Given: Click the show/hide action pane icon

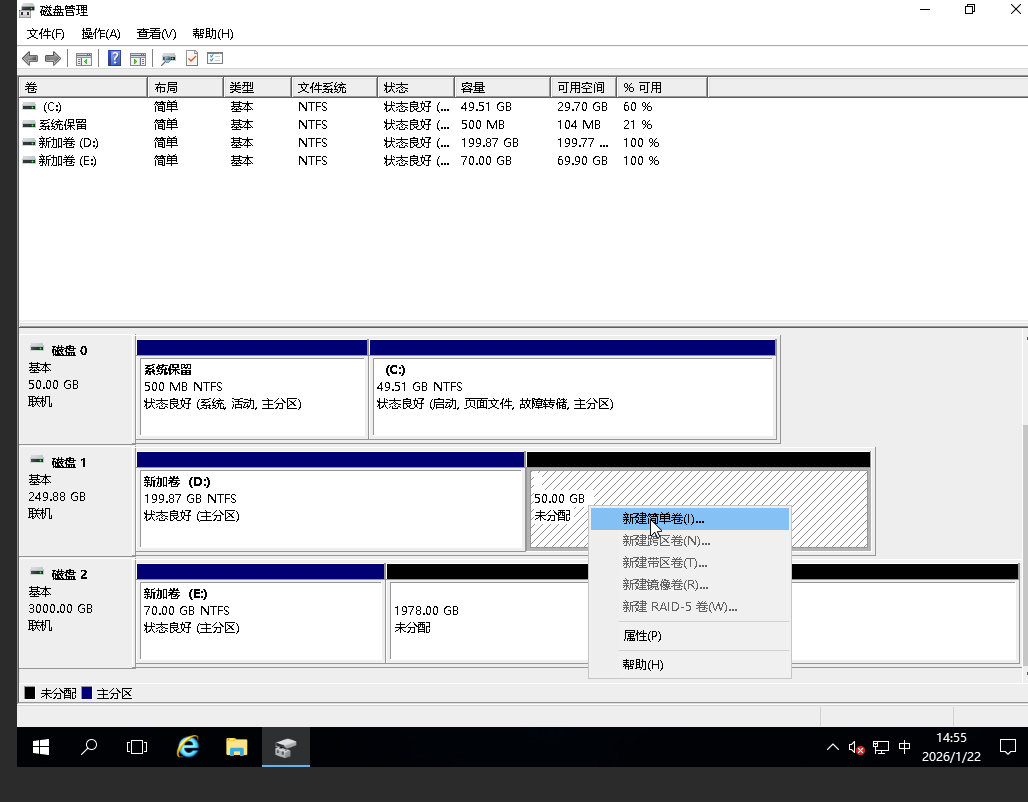Looking at the screenshot, I should 138,59.
